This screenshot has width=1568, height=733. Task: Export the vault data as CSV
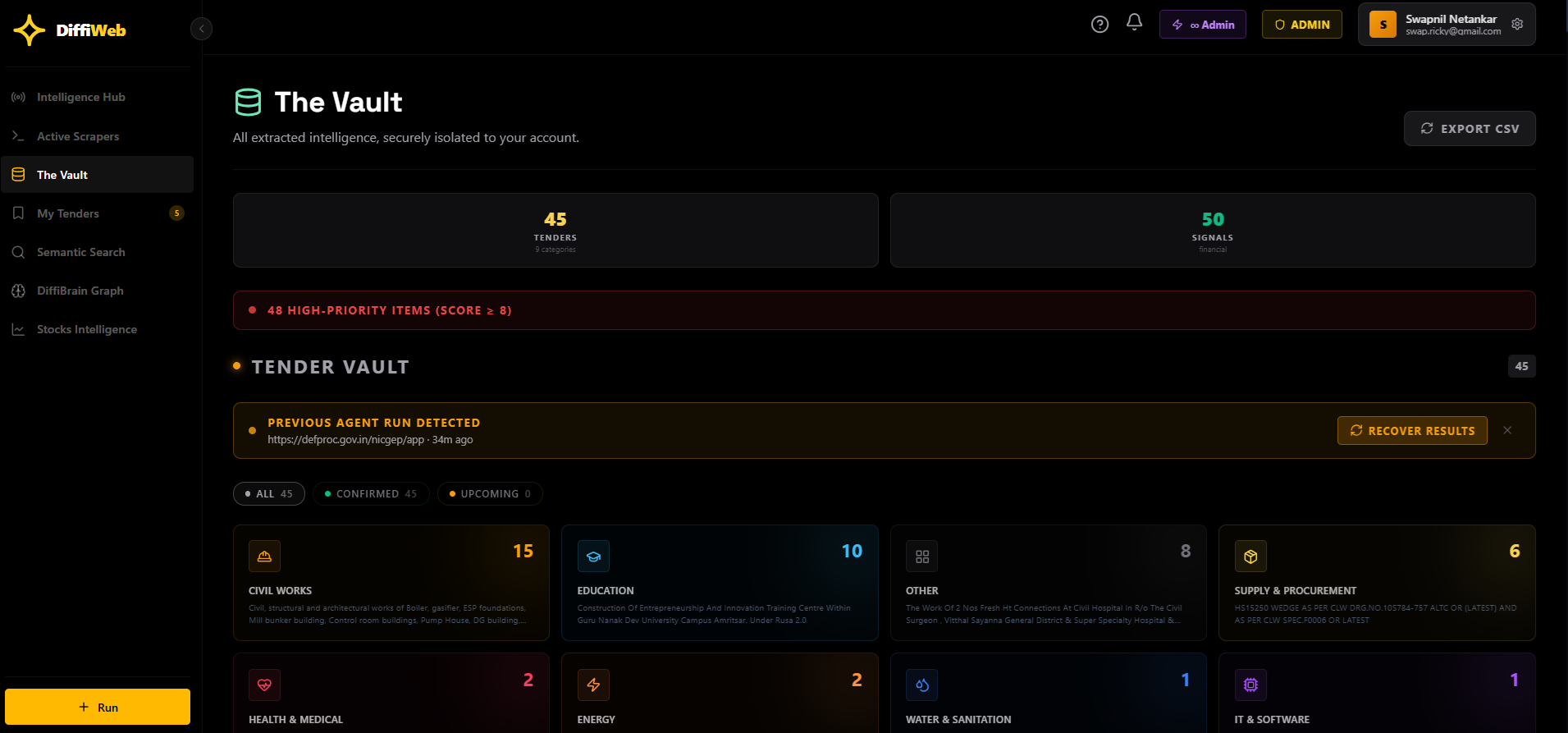point(1470,129)
